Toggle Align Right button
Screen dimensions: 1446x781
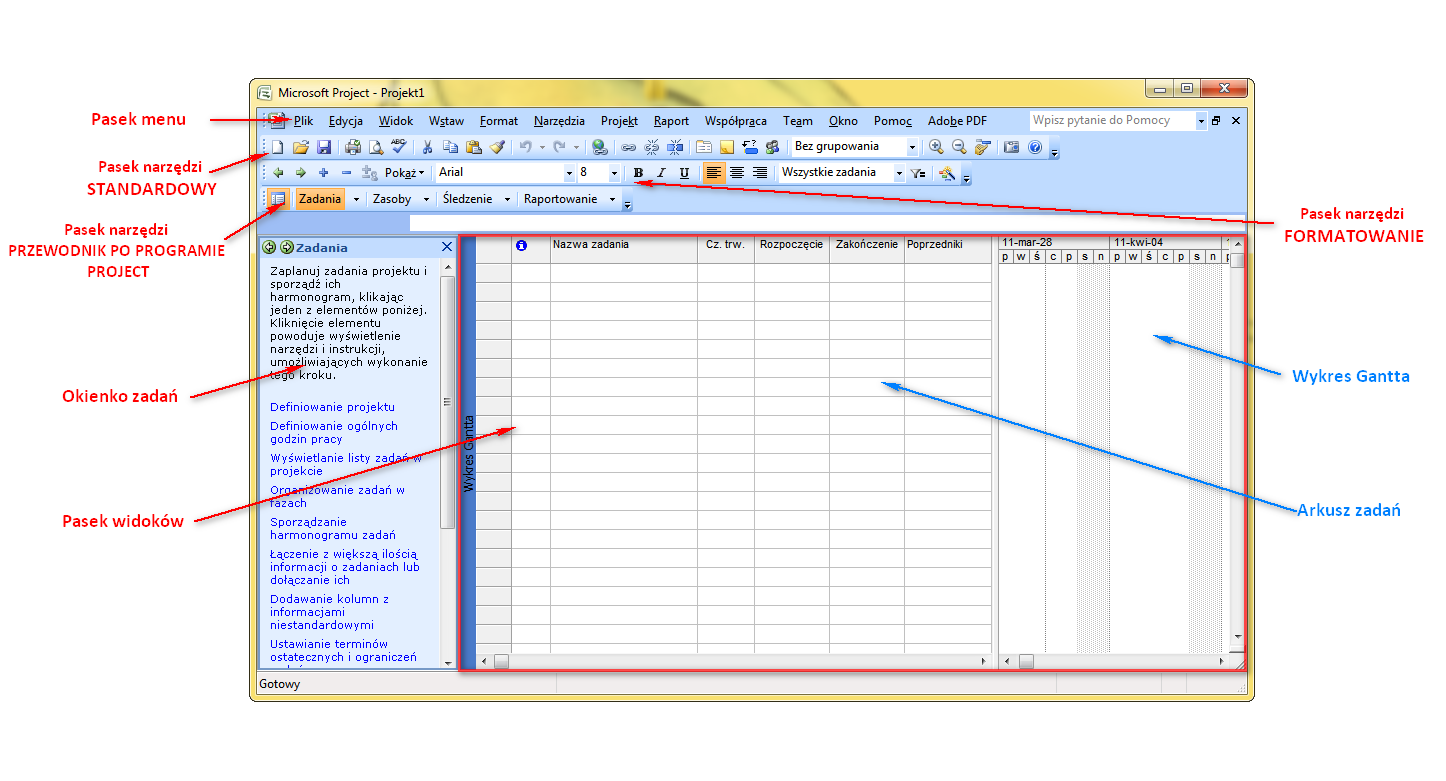760,172
